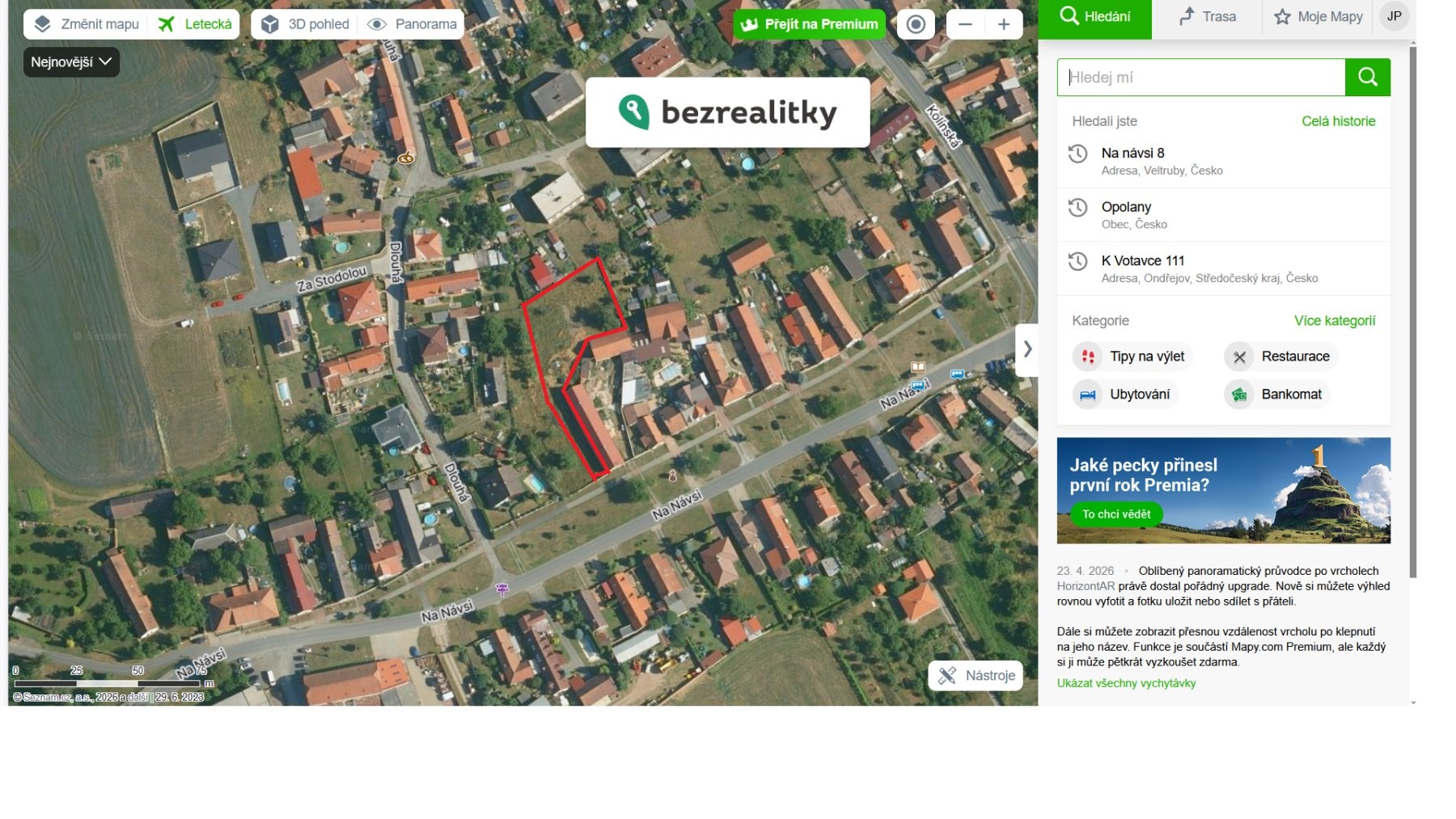This screenshot has width=1456, height=819.
Task: Click the locate position target icon
Action: [915, 24]
